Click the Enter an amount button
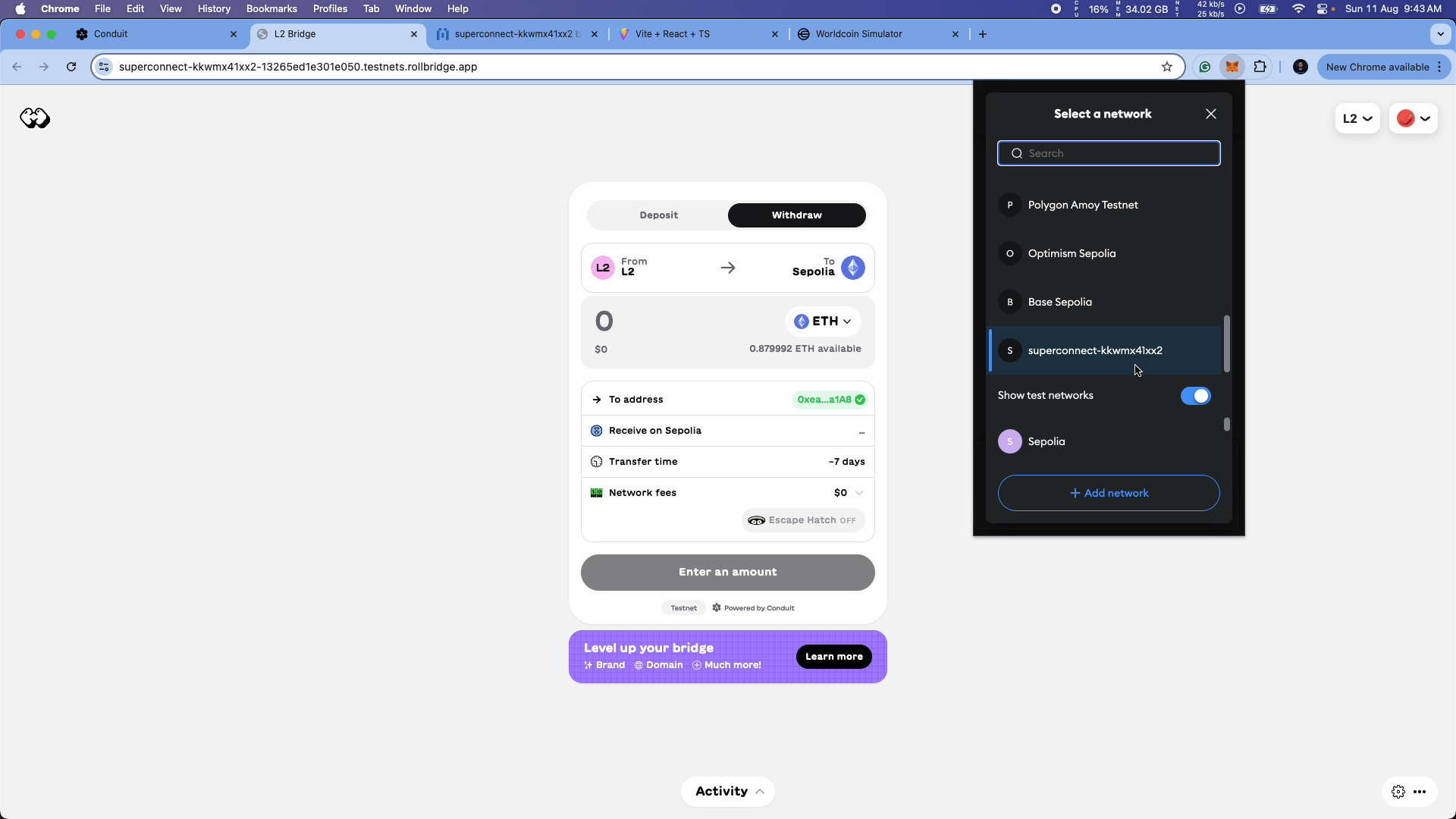 (728, 573)
